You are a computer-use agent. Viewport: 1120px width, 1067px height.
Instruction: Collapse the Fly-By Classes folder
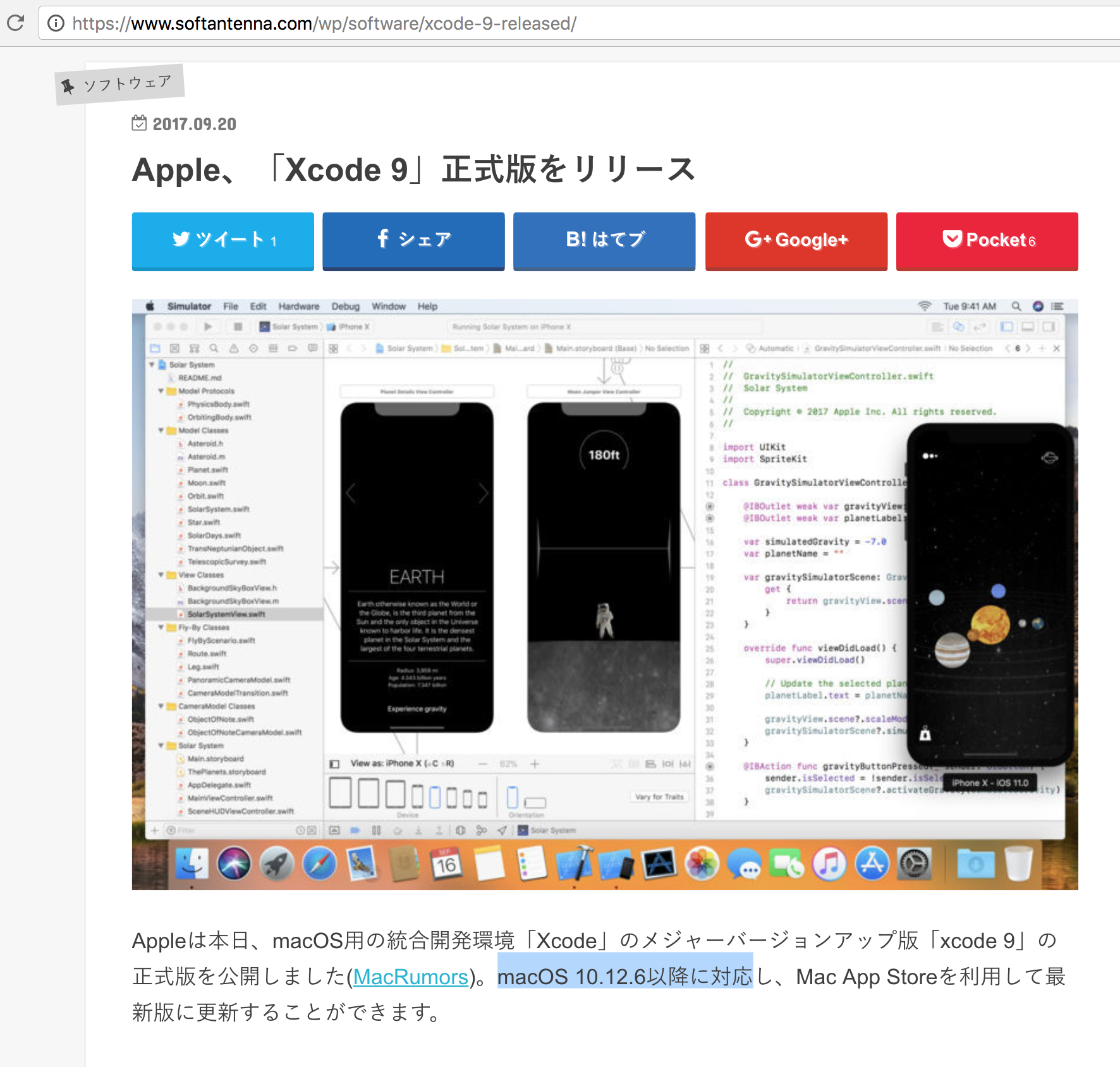[162, 627]
